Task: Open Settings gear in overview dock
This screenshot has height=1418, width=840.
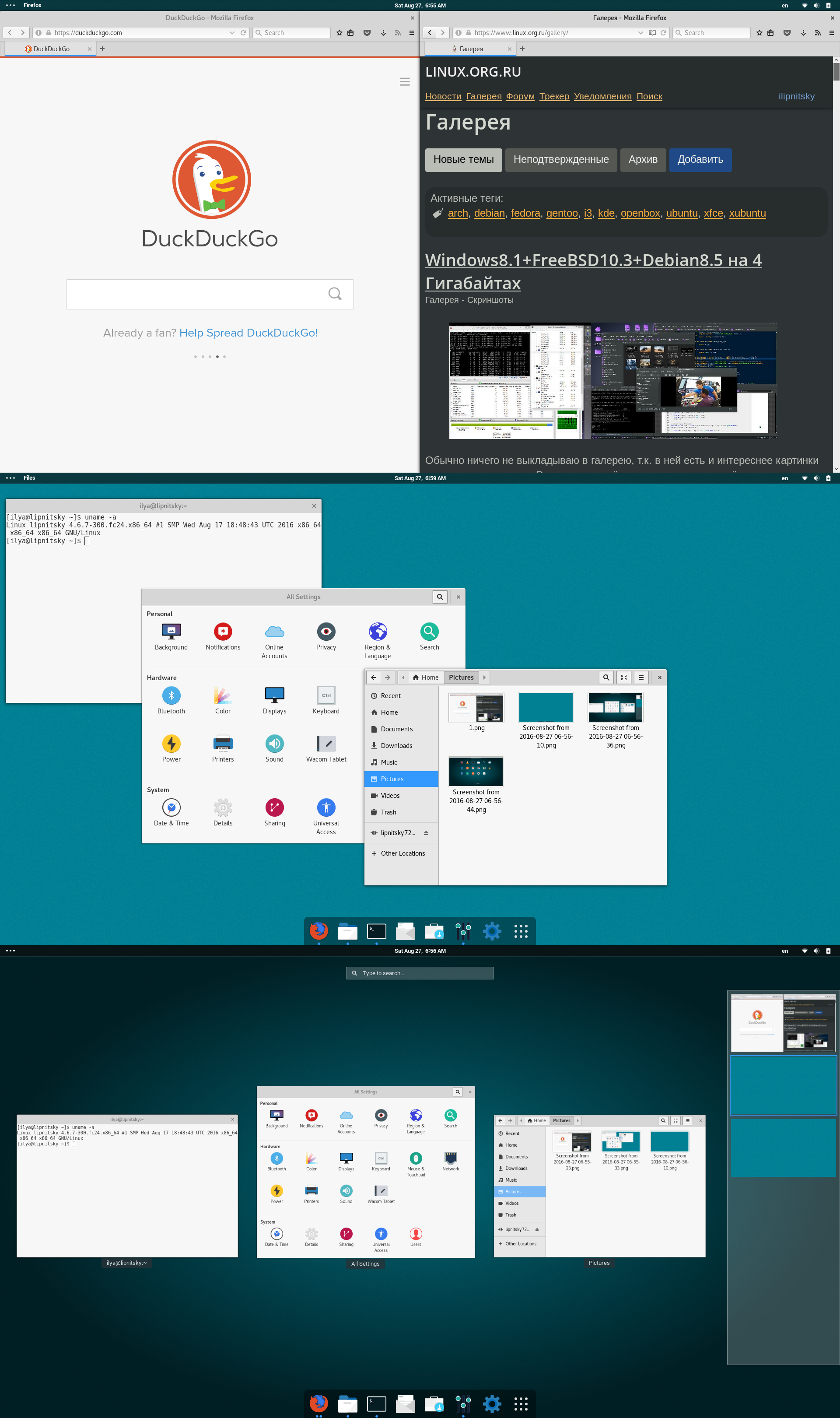Action: click(492, 1403)
